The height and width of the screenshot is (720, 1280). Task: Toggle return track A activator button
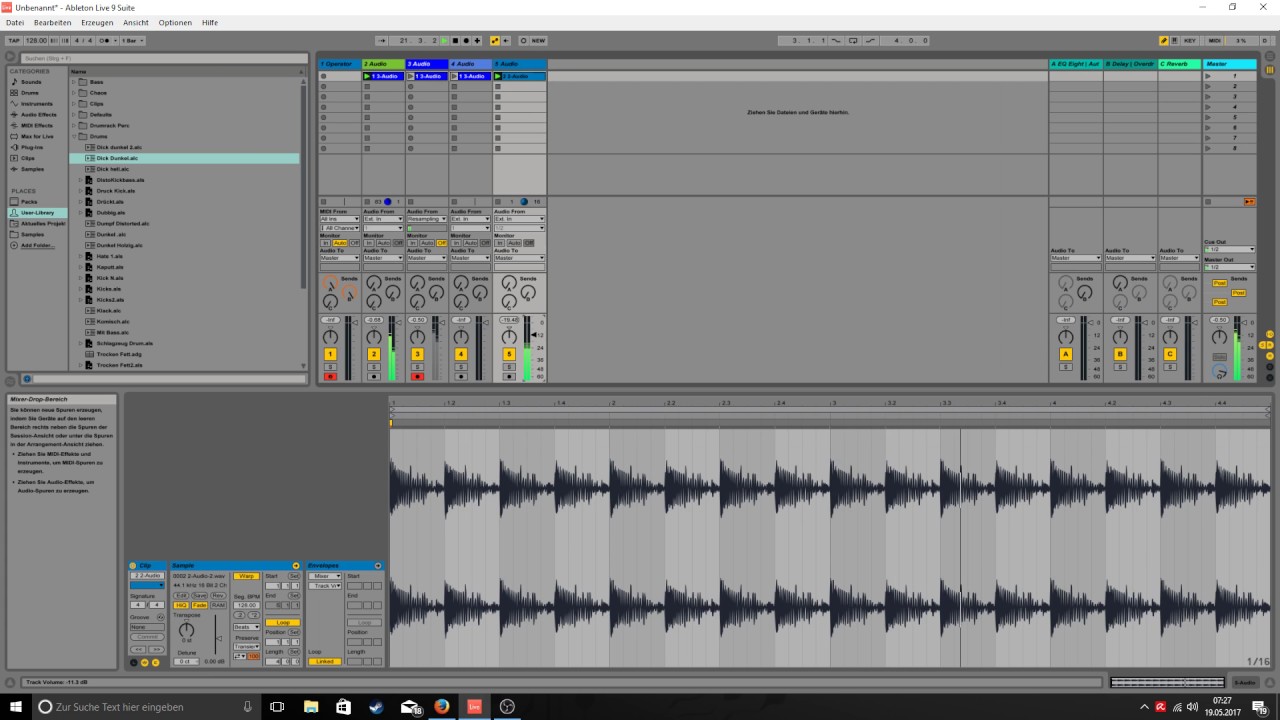coord(1065,354)
